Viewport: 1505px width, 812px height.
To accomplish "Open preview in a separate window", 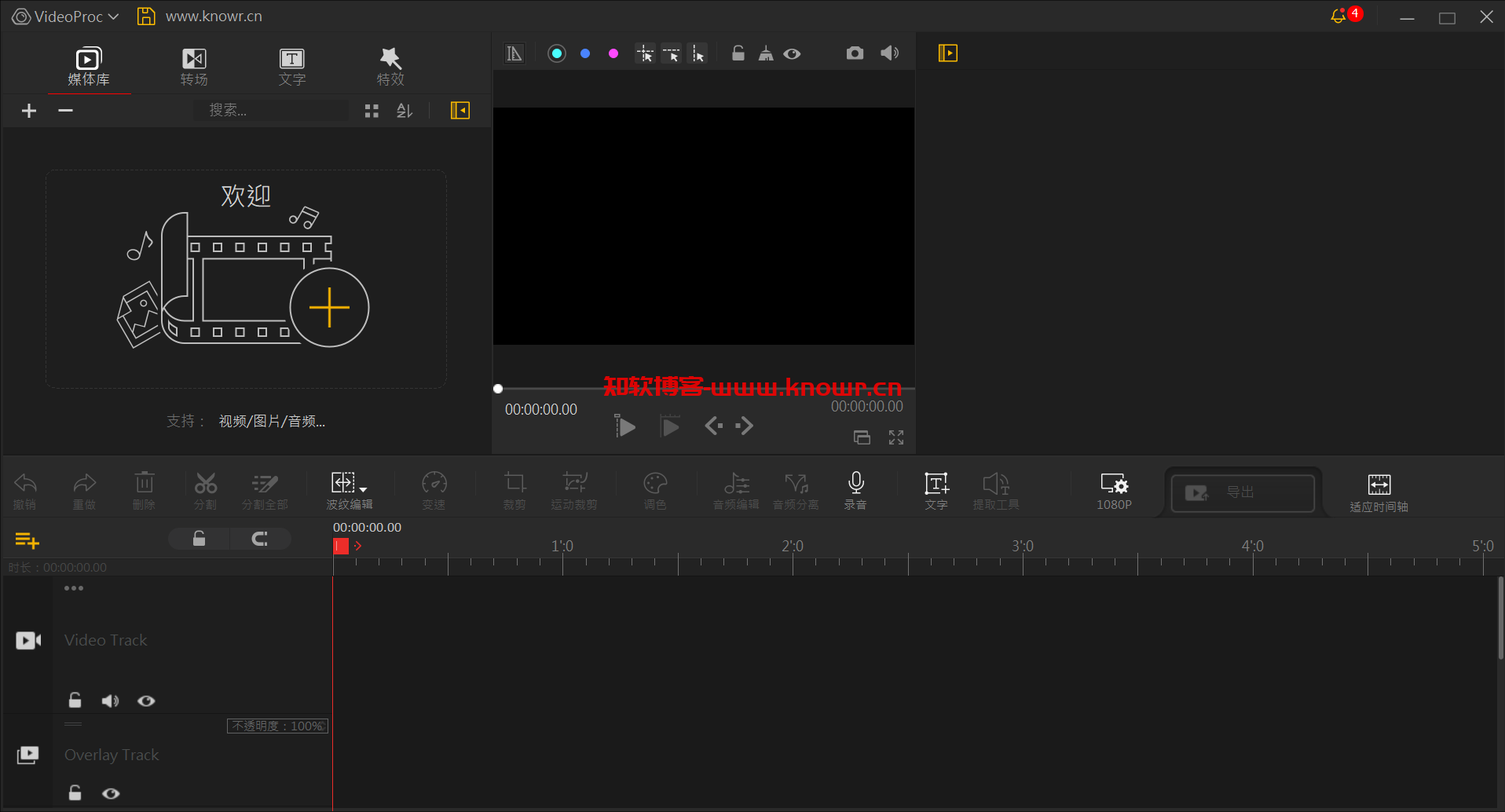I will coord(862,437).
